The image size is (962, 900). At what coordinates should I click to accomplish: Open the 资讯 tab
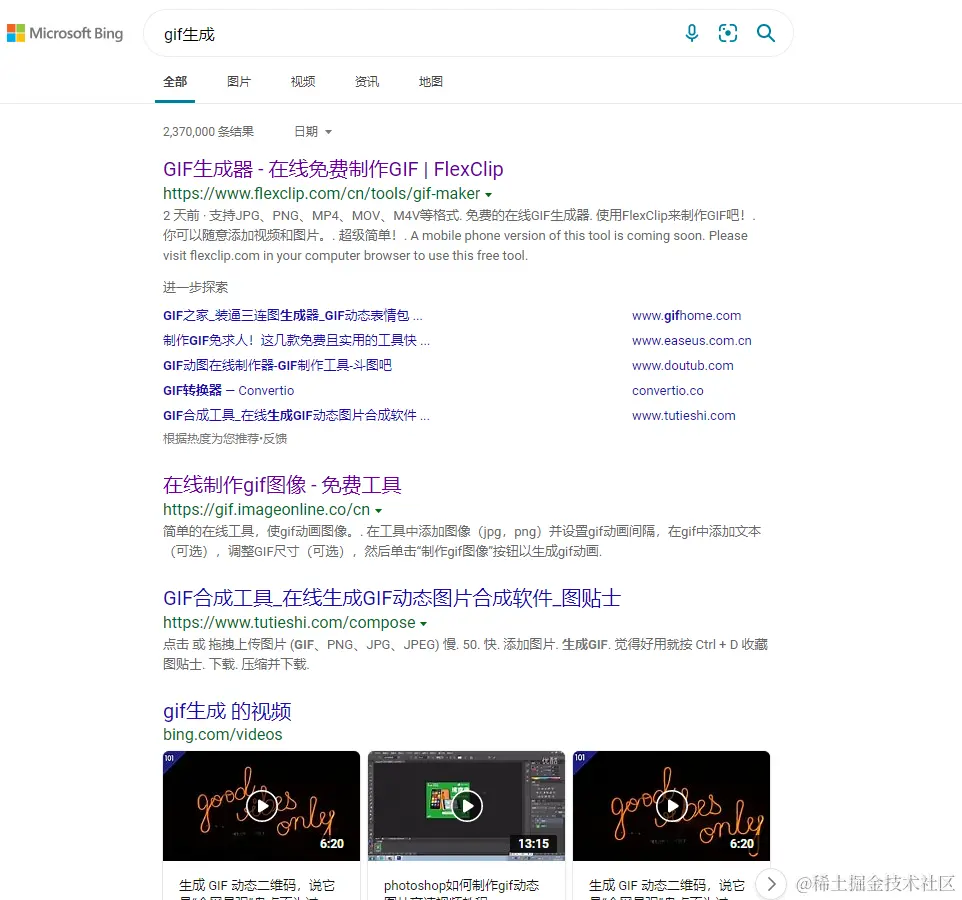click(367, 82)
